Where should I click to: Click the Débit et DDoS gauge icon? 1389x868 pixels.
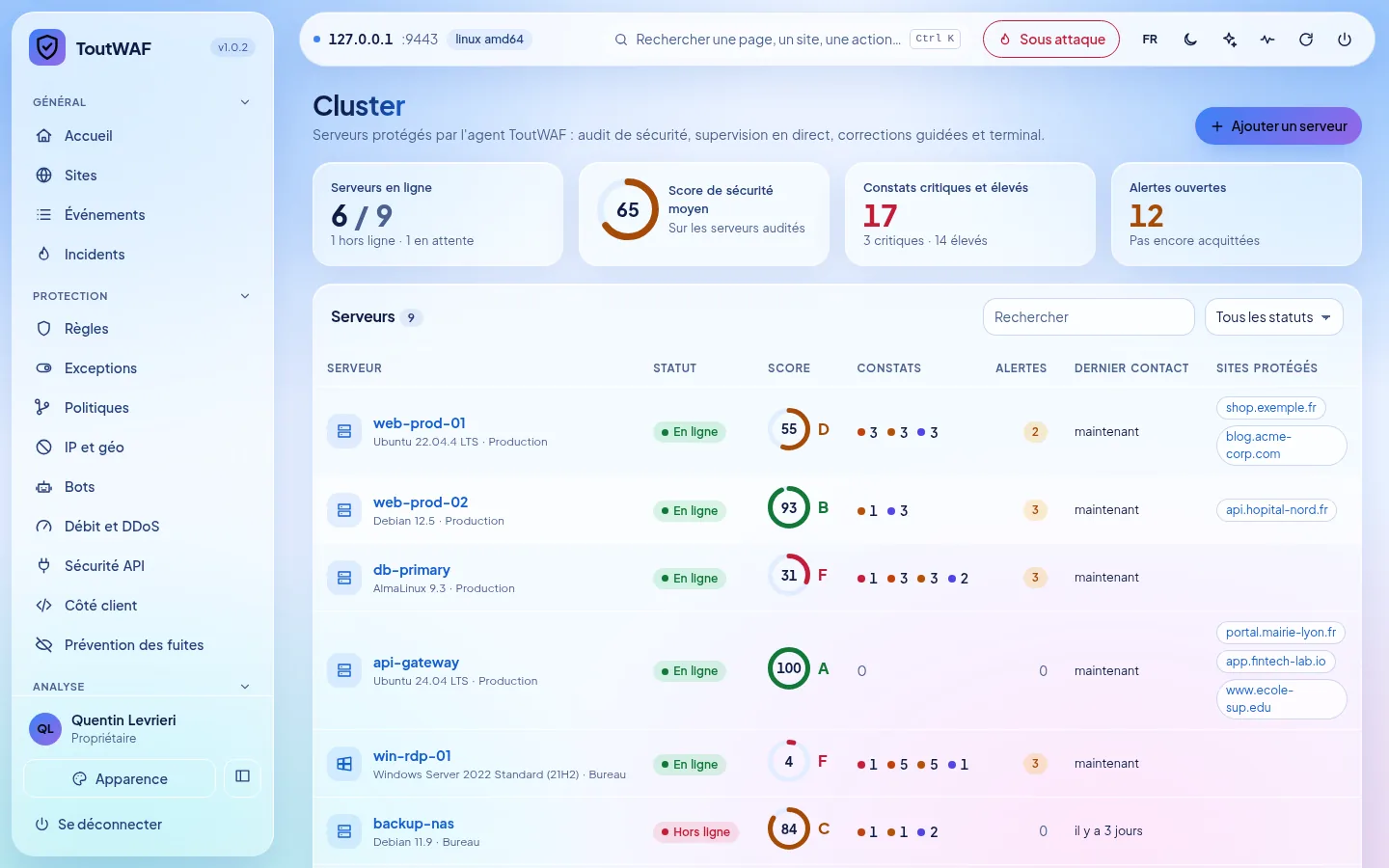tap(43, 527)
